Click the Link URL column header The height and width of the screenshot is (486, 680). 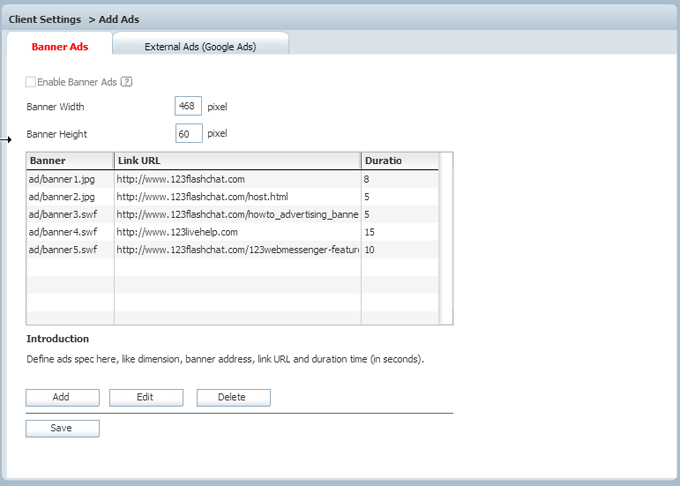(x=237, y=161)
